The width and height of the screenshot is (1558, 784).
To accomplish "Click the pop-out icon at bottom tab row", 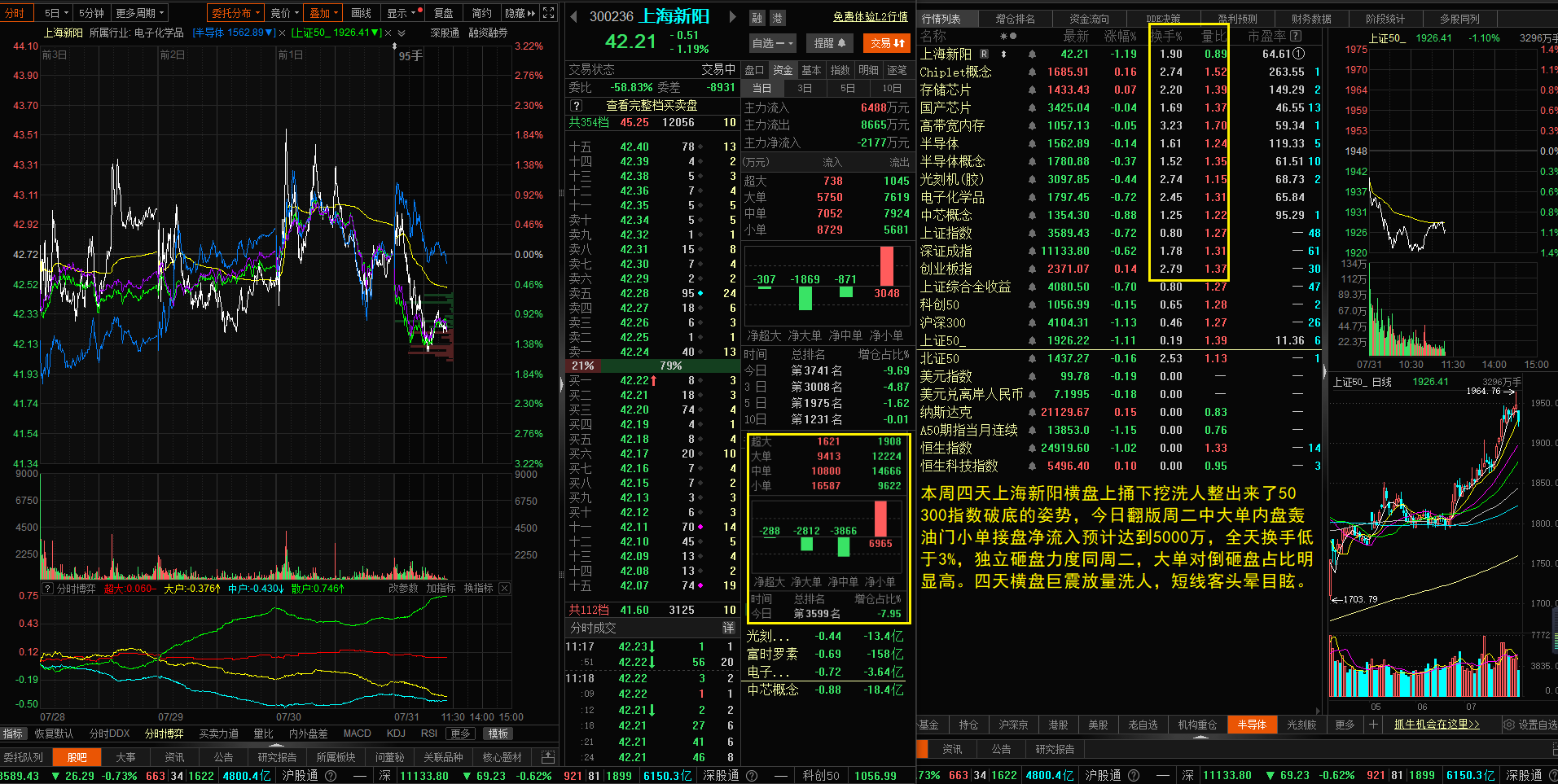I will click(x=548, y=757).
